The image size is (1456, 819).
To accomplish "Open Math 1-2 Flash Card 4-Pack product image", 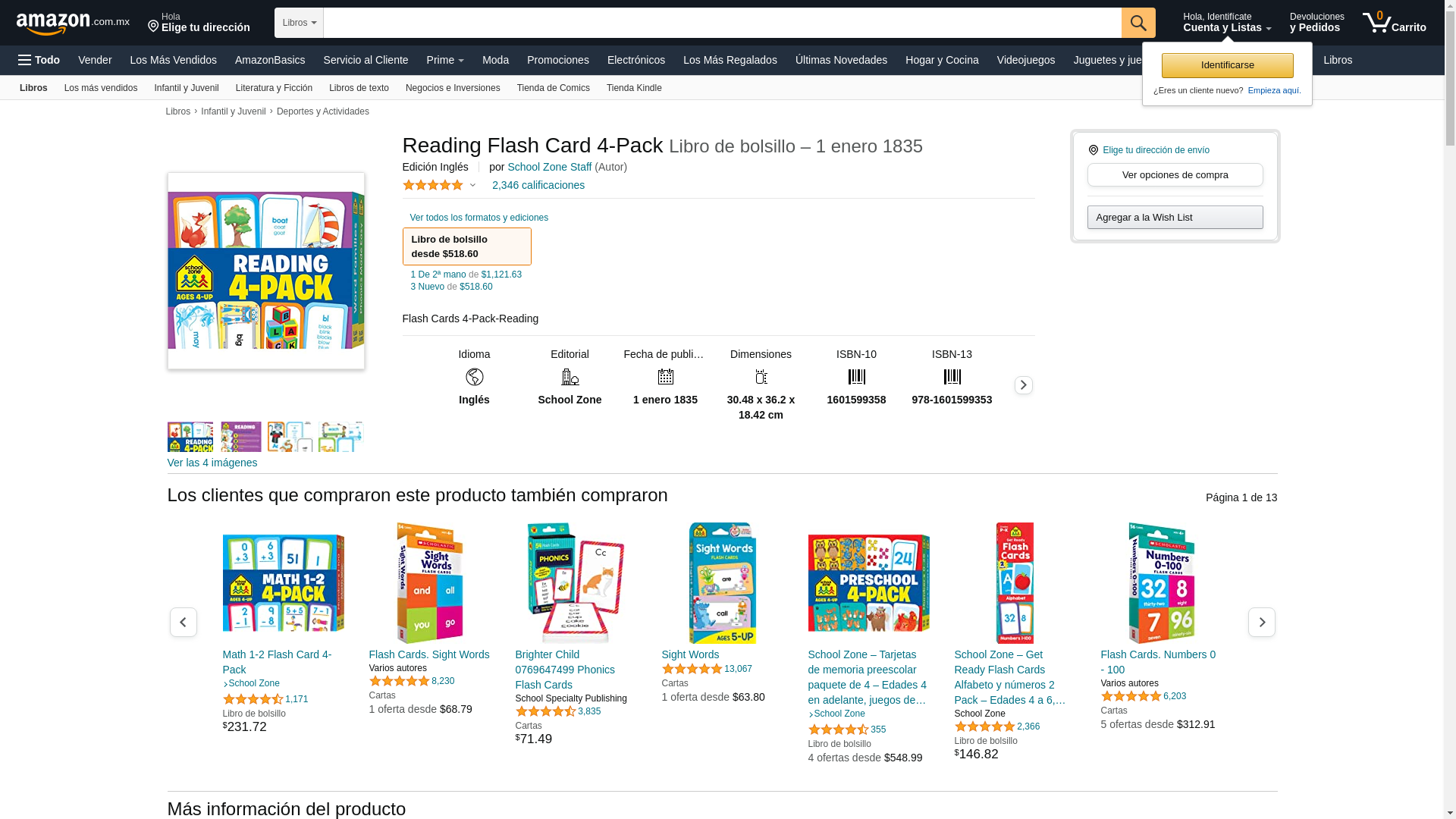I will [x=283, y=583].
